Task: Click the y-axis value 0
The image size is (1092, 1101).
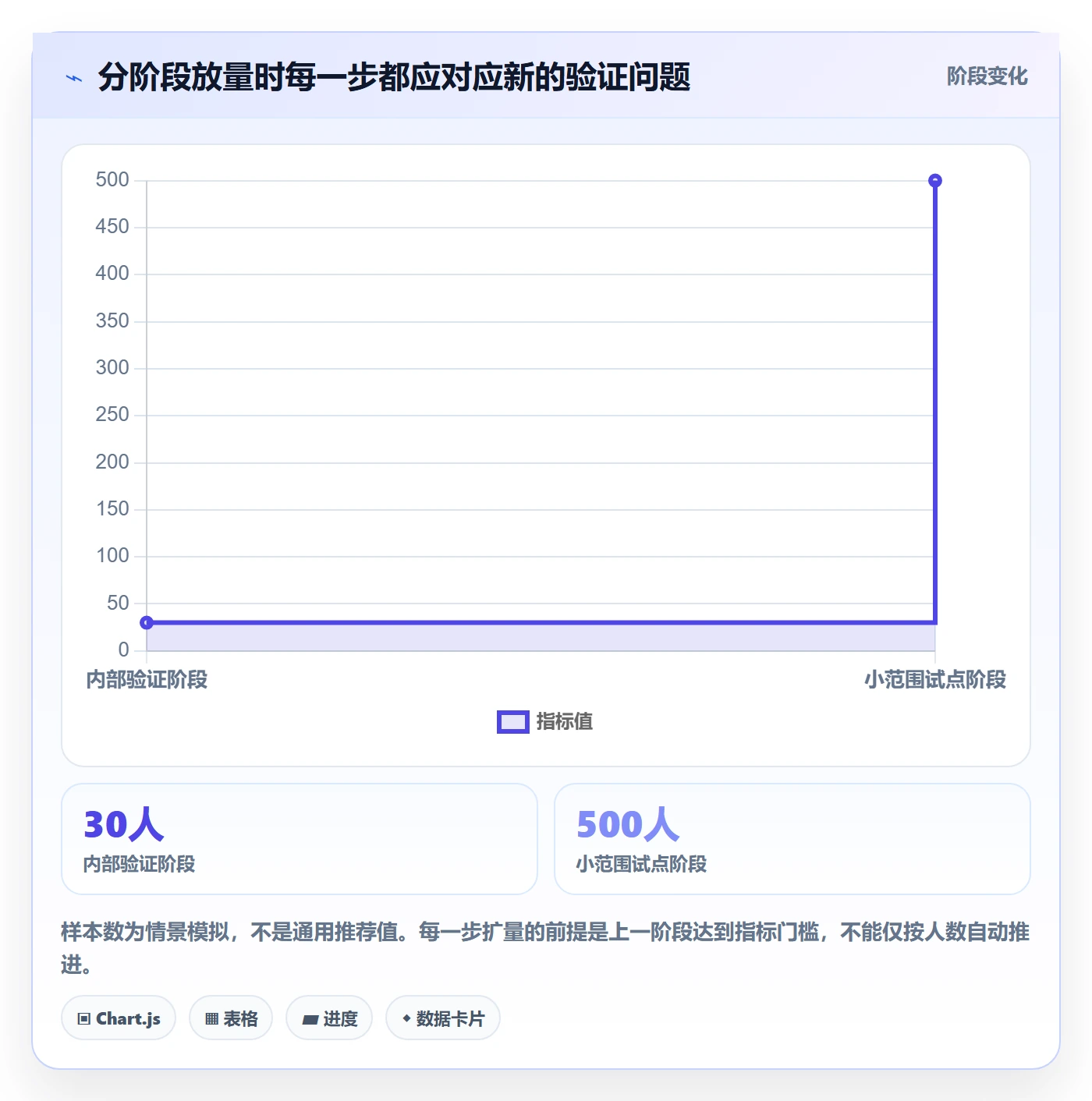Action: point(123,650)
